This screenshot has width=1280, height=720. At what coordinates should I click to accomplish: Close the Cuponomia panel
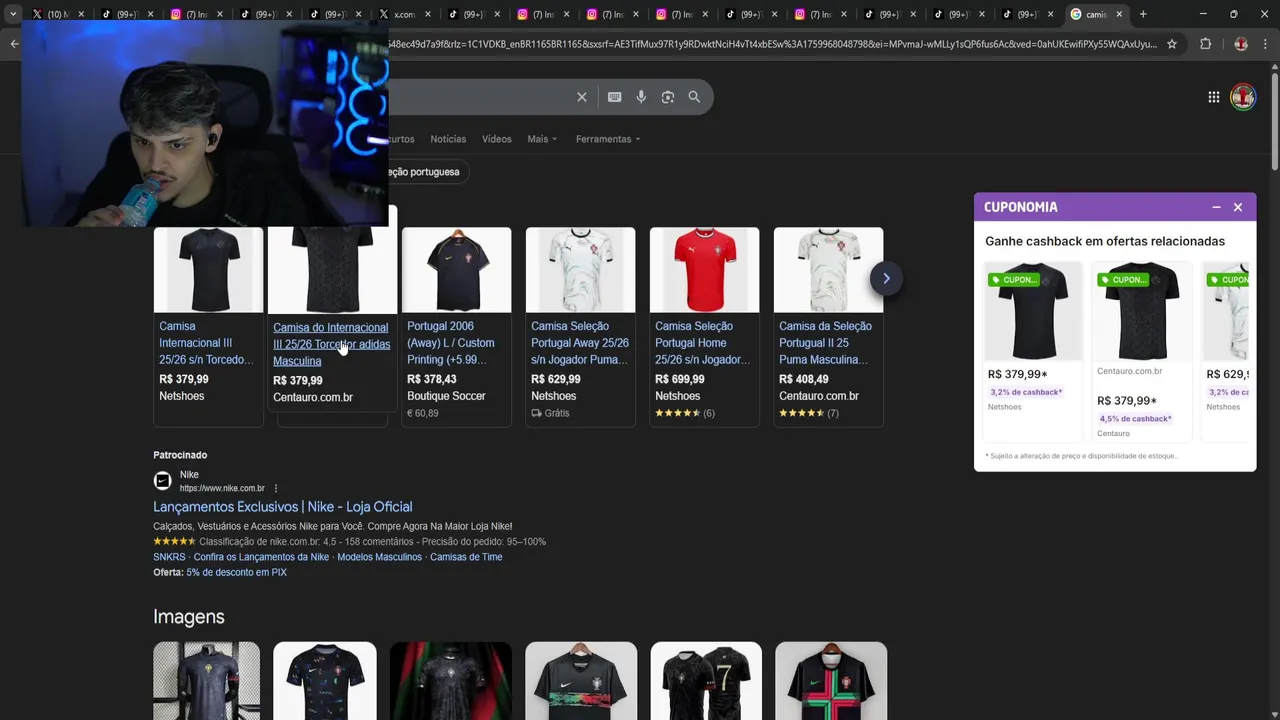1238,207
